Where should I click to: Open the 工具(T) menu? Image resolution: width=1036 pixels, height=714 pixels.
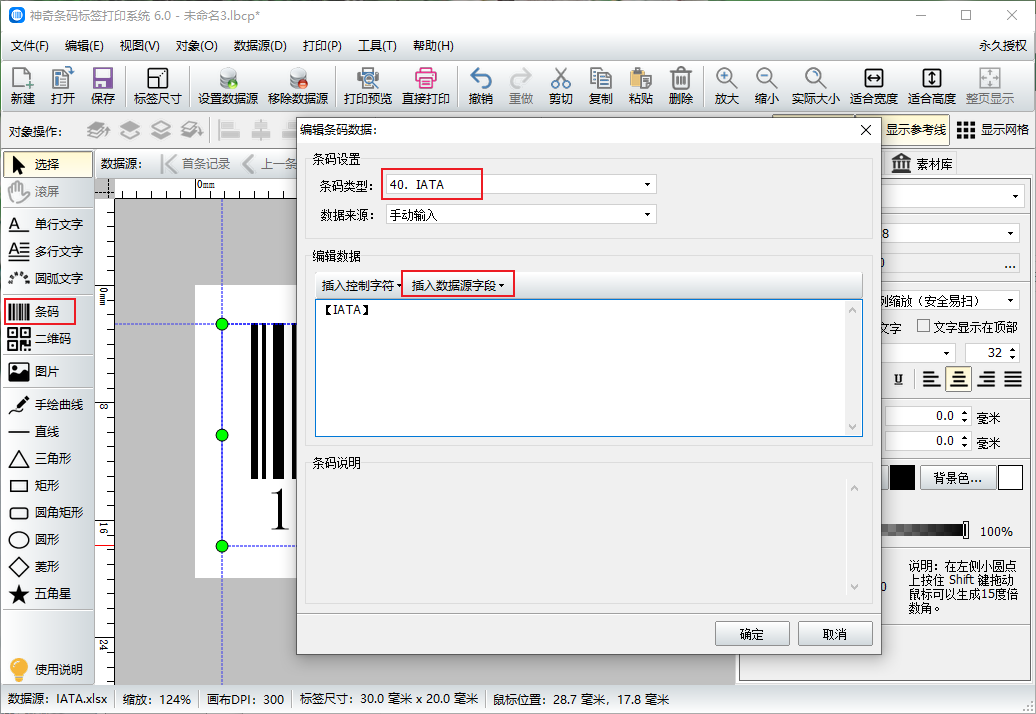click(x=377, y=46)
